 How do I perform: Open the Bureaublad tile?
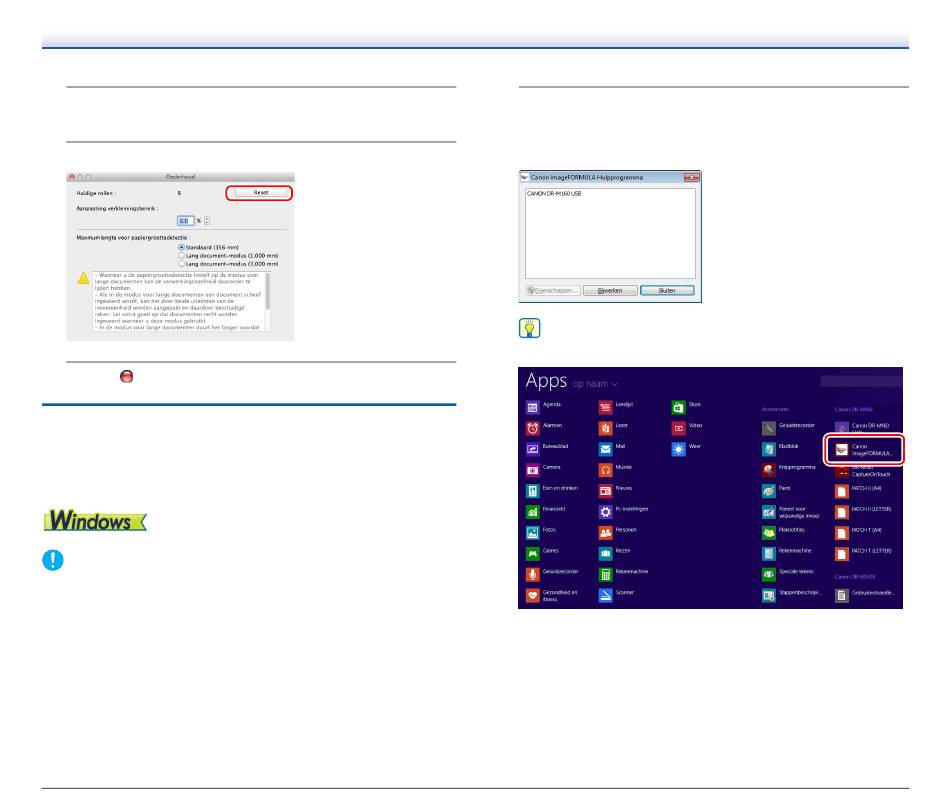pyautogui.click(x=547, y=448)
